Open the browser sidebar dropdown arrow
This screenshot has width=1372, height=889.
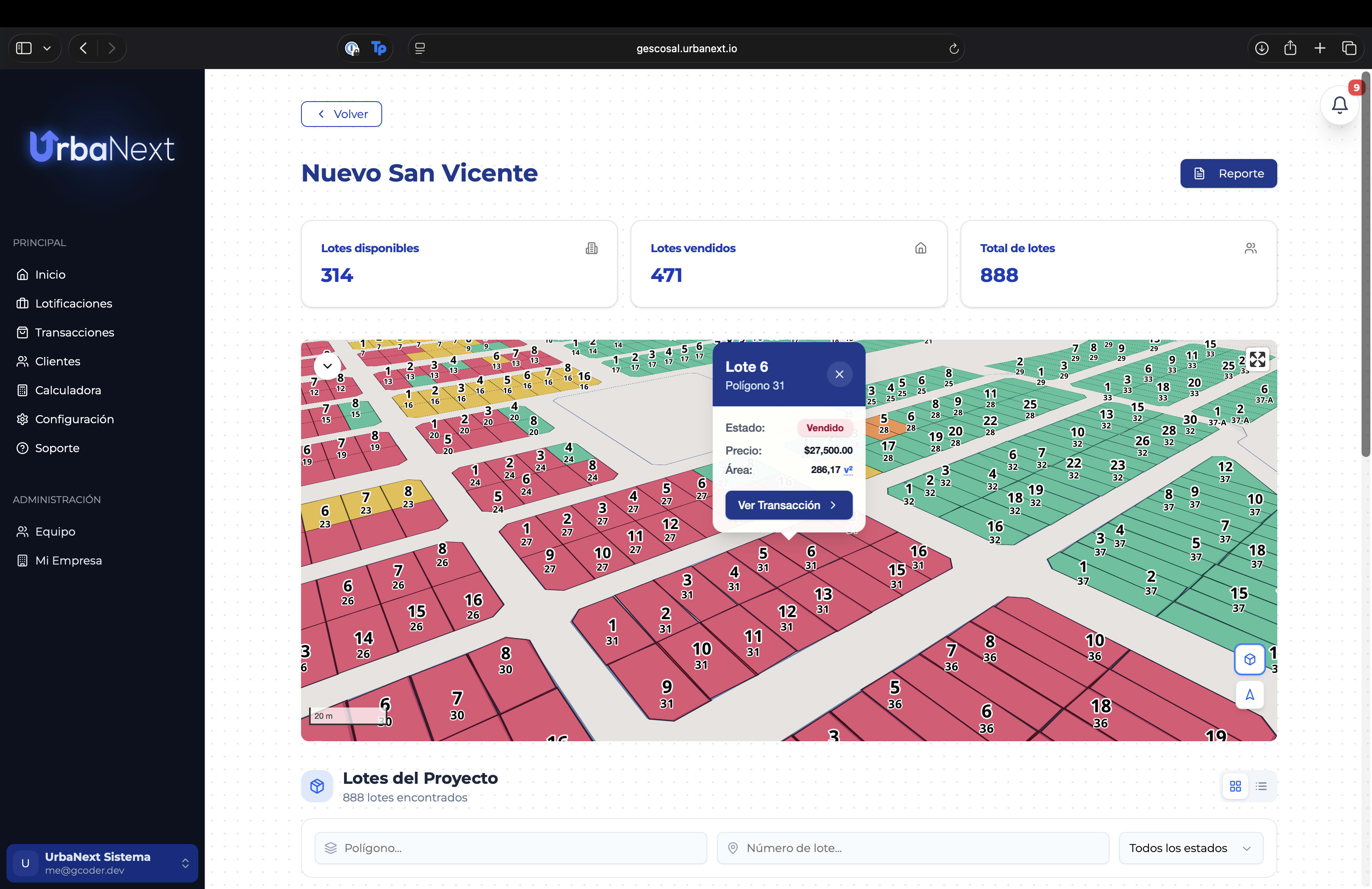pyautogui.click(x=47, y=49)
